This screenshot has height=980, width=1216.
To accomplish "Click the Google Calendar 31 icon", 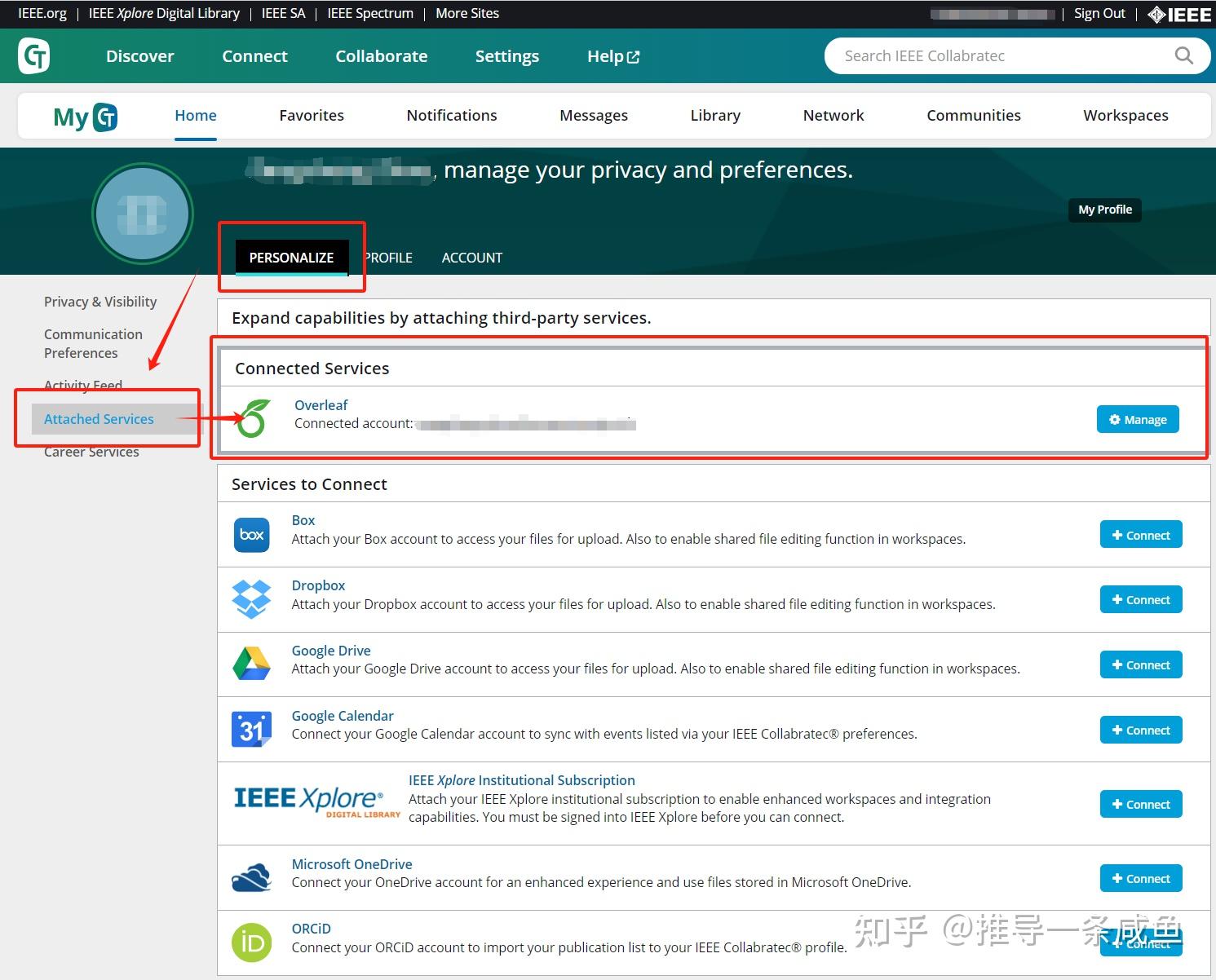I will (x=251, y=729).
